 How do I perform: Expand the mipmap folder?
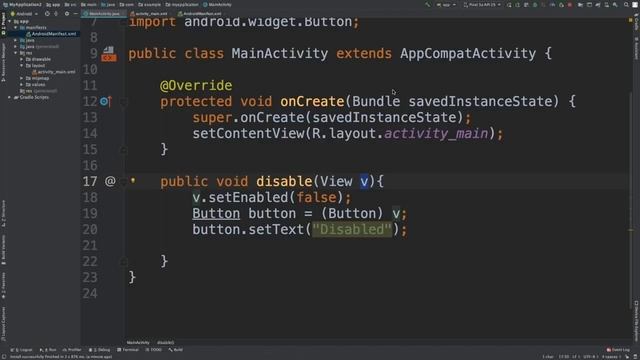(x=22, y=78)
